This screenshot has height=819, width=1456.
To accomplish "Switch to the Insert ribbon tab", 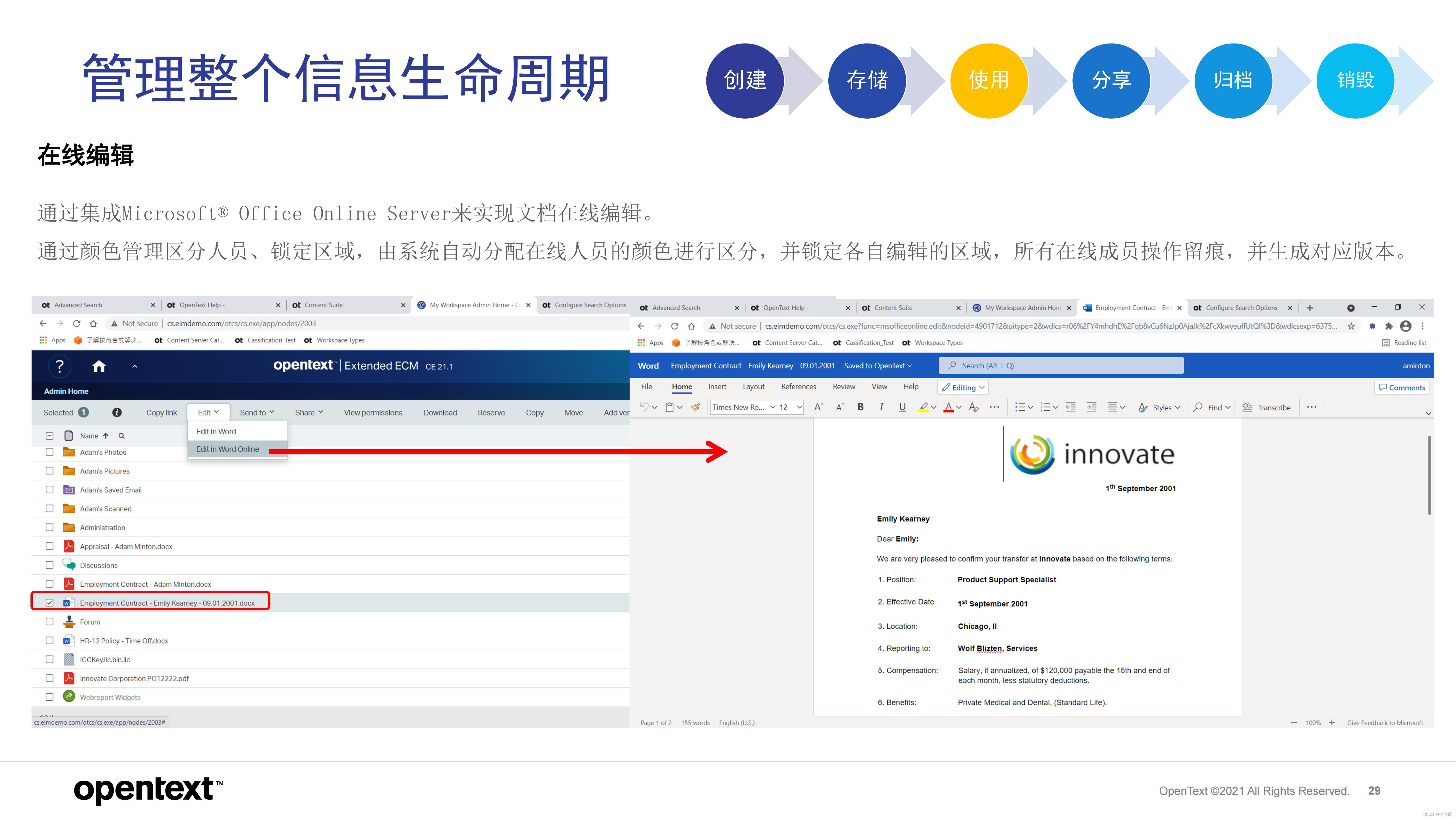I will pyautogui.click(x=717, y=387).
